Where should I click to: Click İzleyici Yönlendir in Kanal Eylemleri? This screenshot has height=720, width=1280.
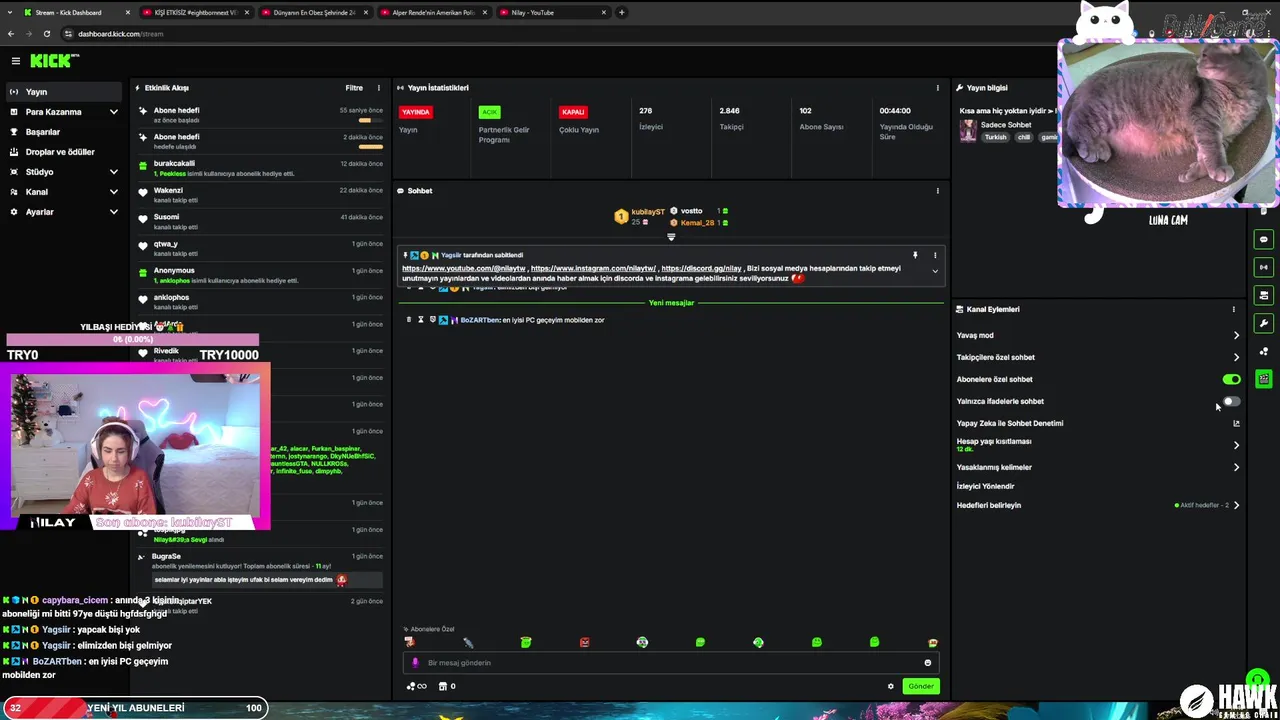coord(985,486)
